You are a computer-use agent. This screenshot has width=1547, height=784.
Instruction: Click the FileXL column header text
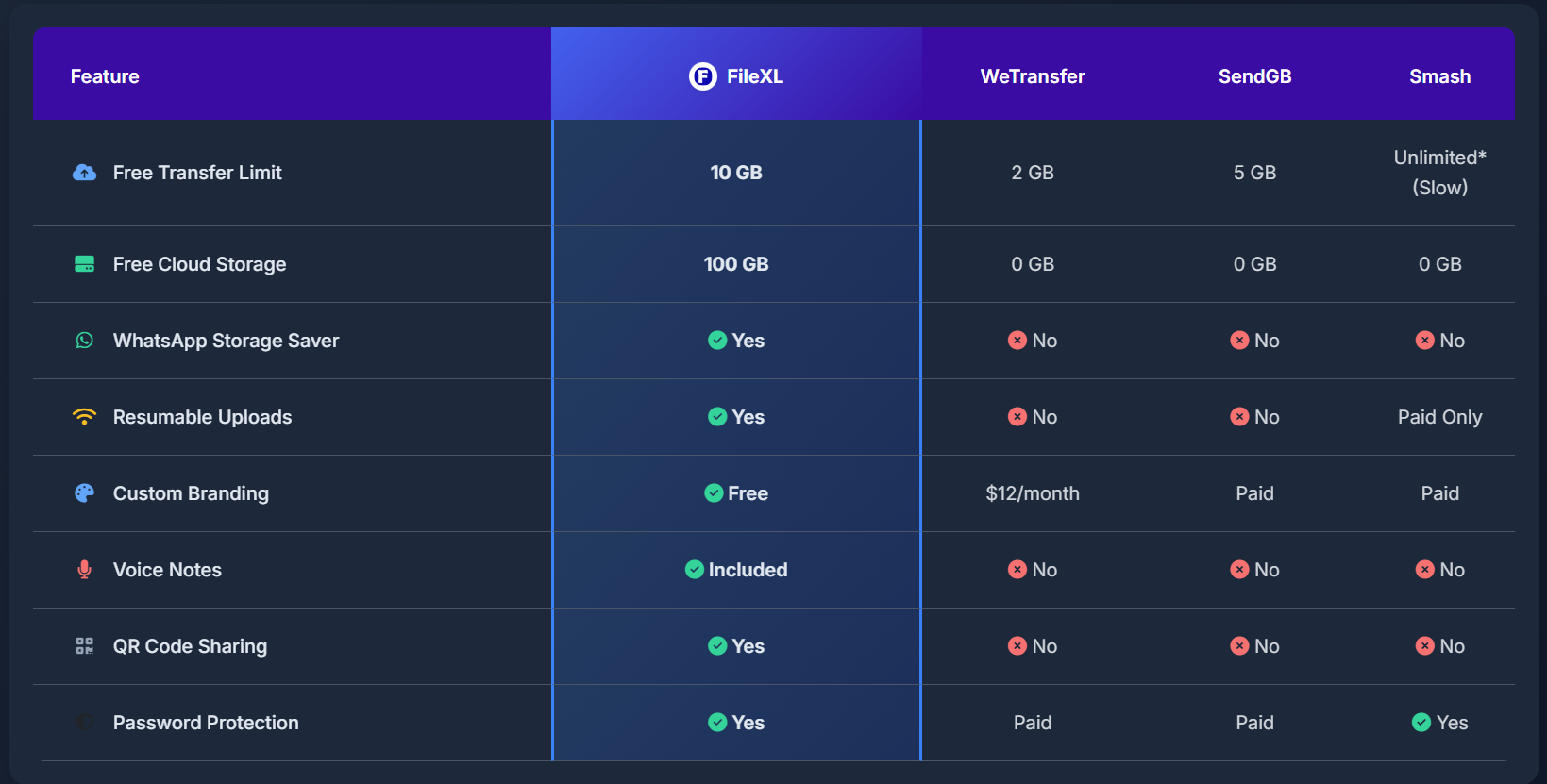(x=755, y=76)
